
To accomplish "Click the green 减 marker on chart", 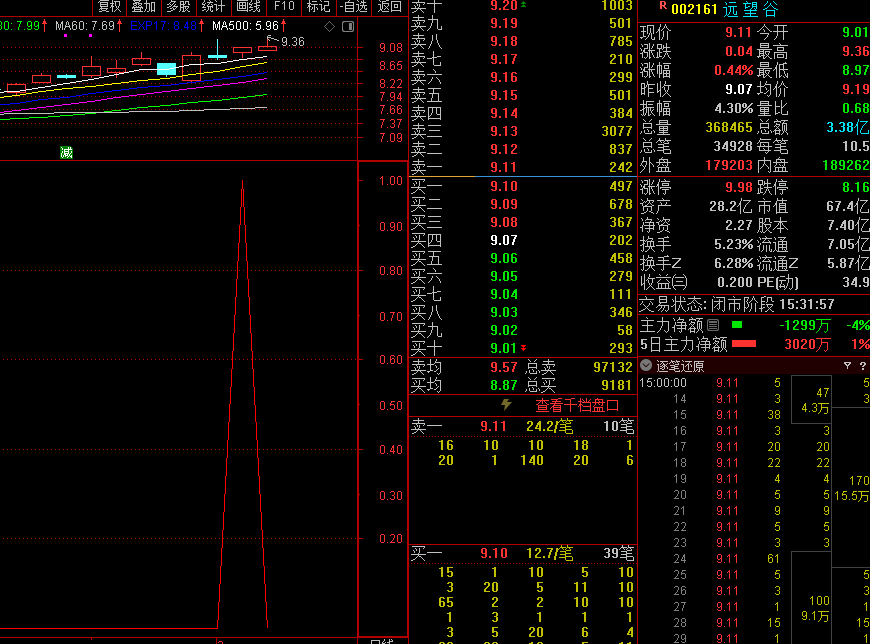I will coord(66,152).
